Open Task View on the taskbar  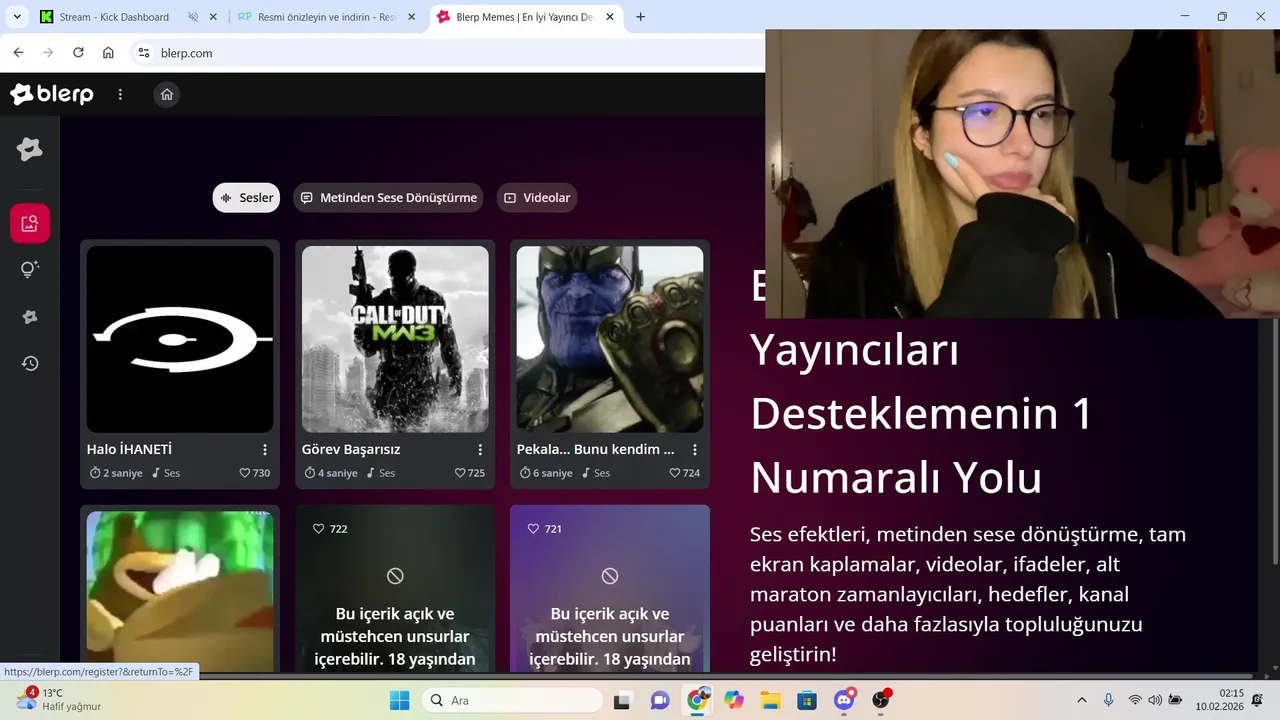pos(622,700)
